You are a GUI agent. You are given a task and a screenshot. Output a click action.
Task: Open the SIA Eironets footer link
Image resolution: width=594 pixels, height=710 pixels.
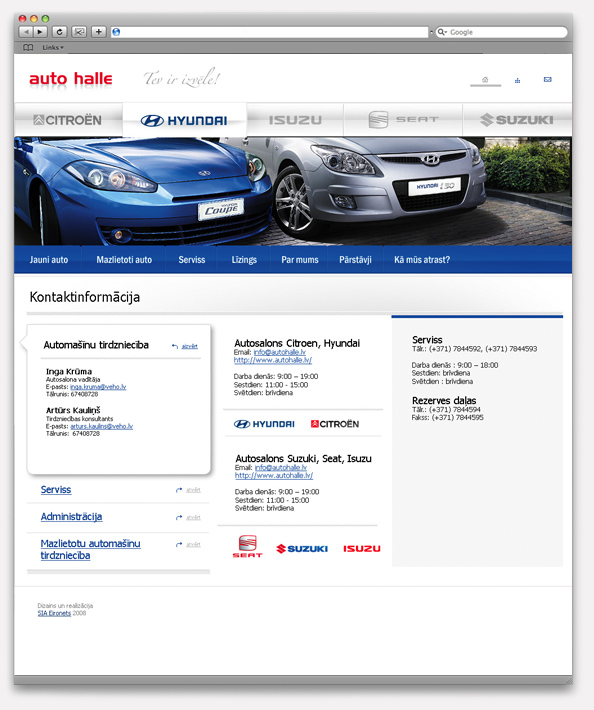pos(54,613)
